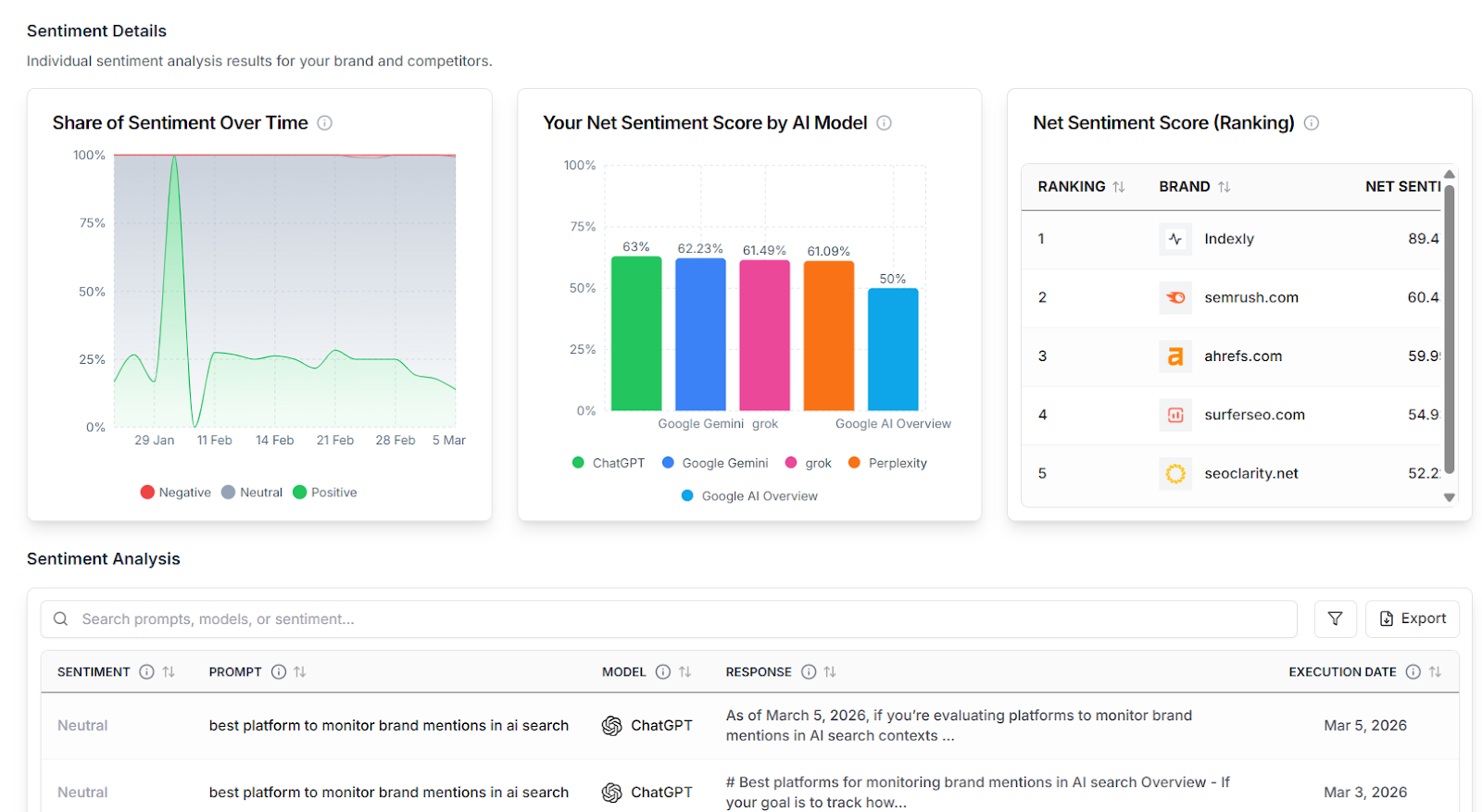
Task: Toggle Neutral series in chart legend
Action: pos(252,493)
